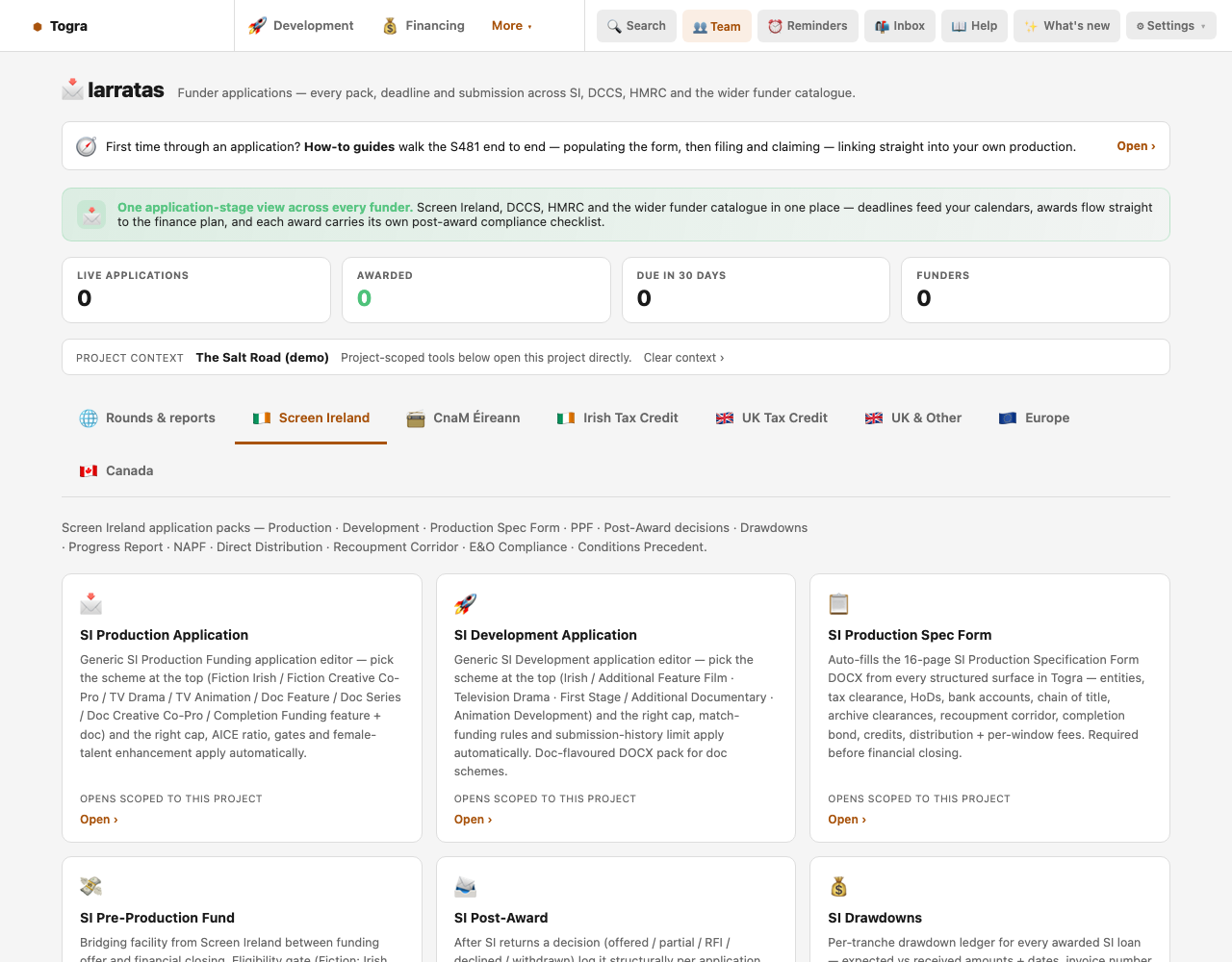Screen dimensions: 1232x962
Task: Open the Development navigation menu
Action: coord(301,26)
